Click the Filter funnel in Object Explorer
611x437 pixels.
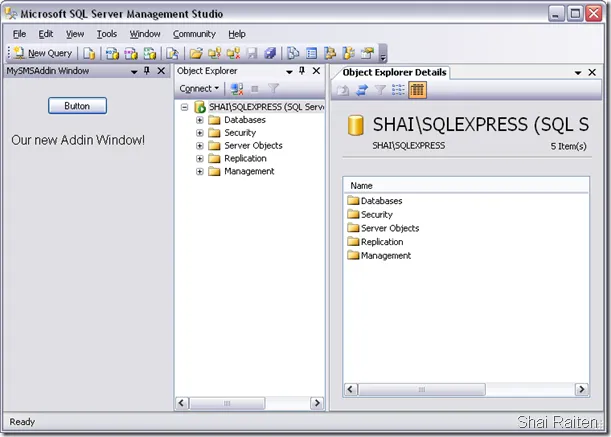[274, 89]
